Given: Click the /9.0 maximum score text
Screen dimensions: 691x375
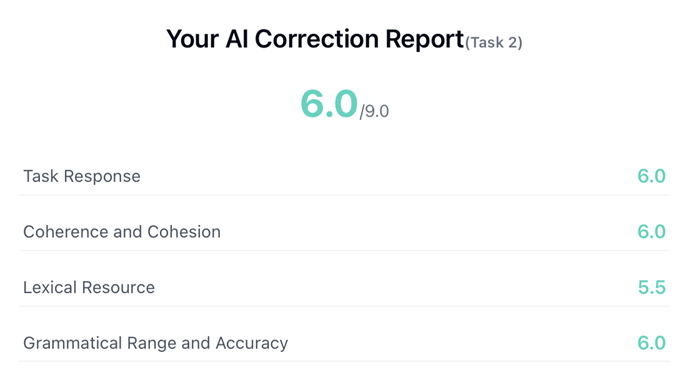Looking at the screenshot, I should pyautogui.click(x=374, y=111).
